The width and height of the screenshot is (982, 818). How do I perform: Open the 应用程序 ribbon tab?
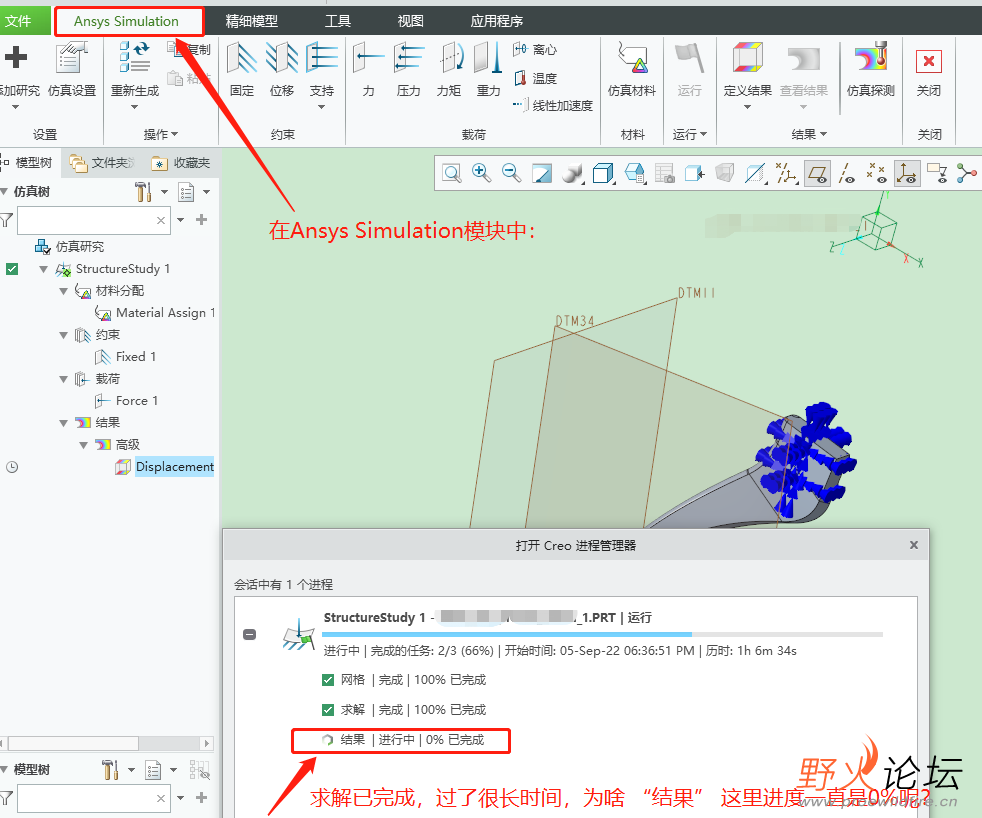[497, 21]
